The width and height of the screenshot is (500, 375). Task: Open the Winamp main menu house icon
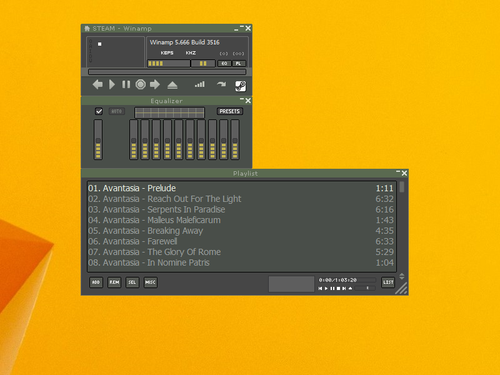pos(87,29)
